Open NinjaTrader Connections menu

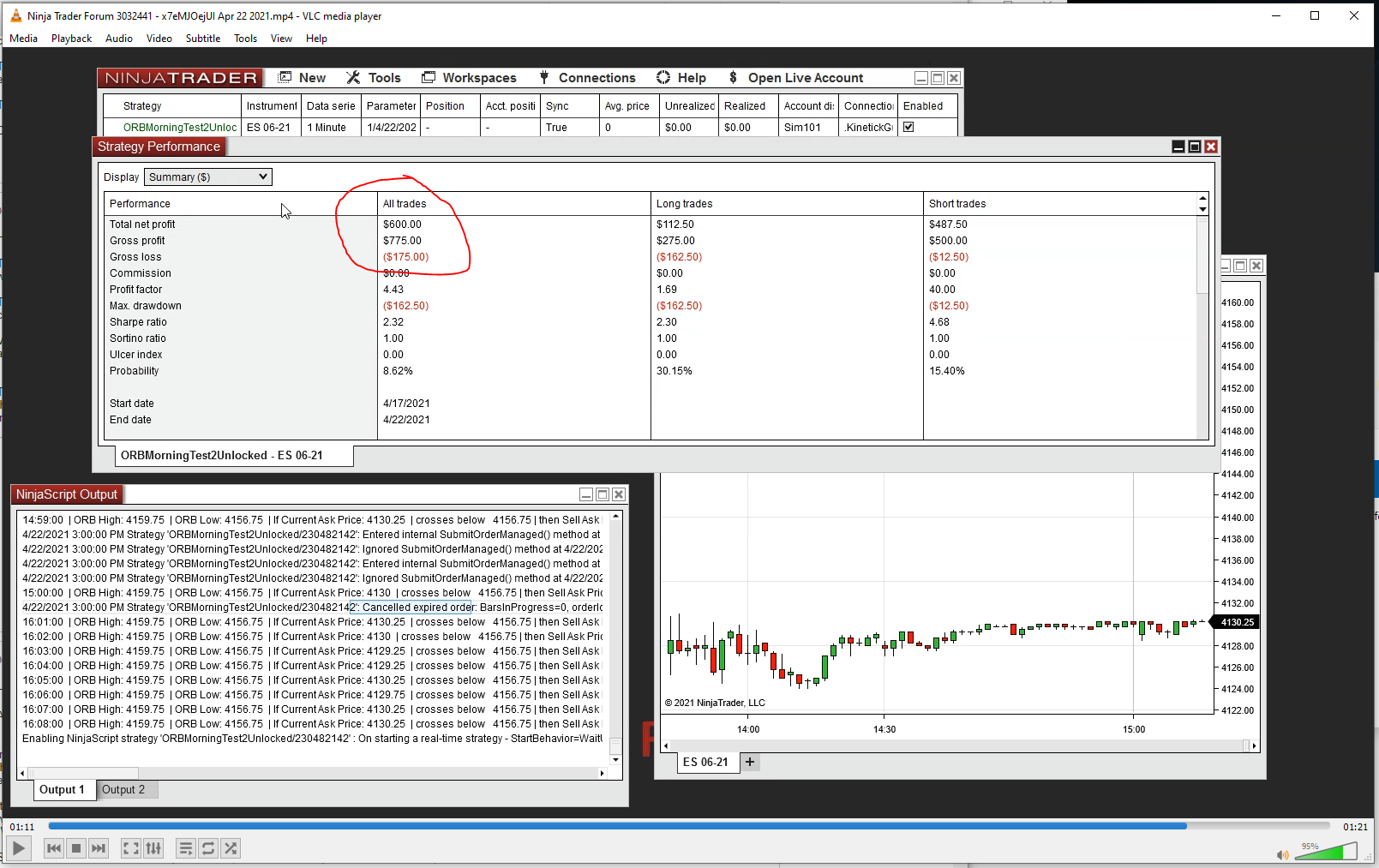click(x=587, y=78)
